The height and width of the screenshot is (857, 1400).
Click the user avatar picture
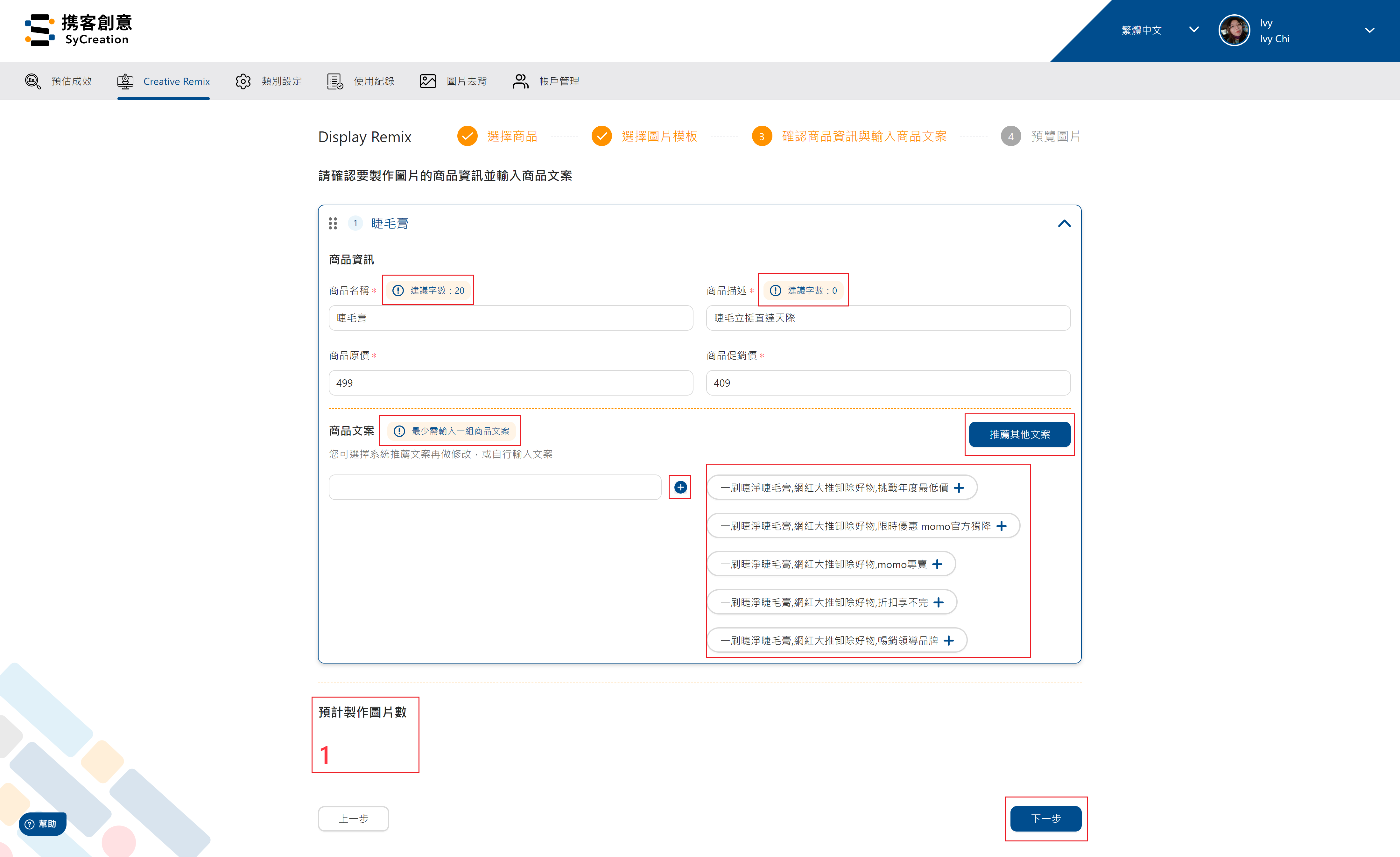click(1234, 31)
